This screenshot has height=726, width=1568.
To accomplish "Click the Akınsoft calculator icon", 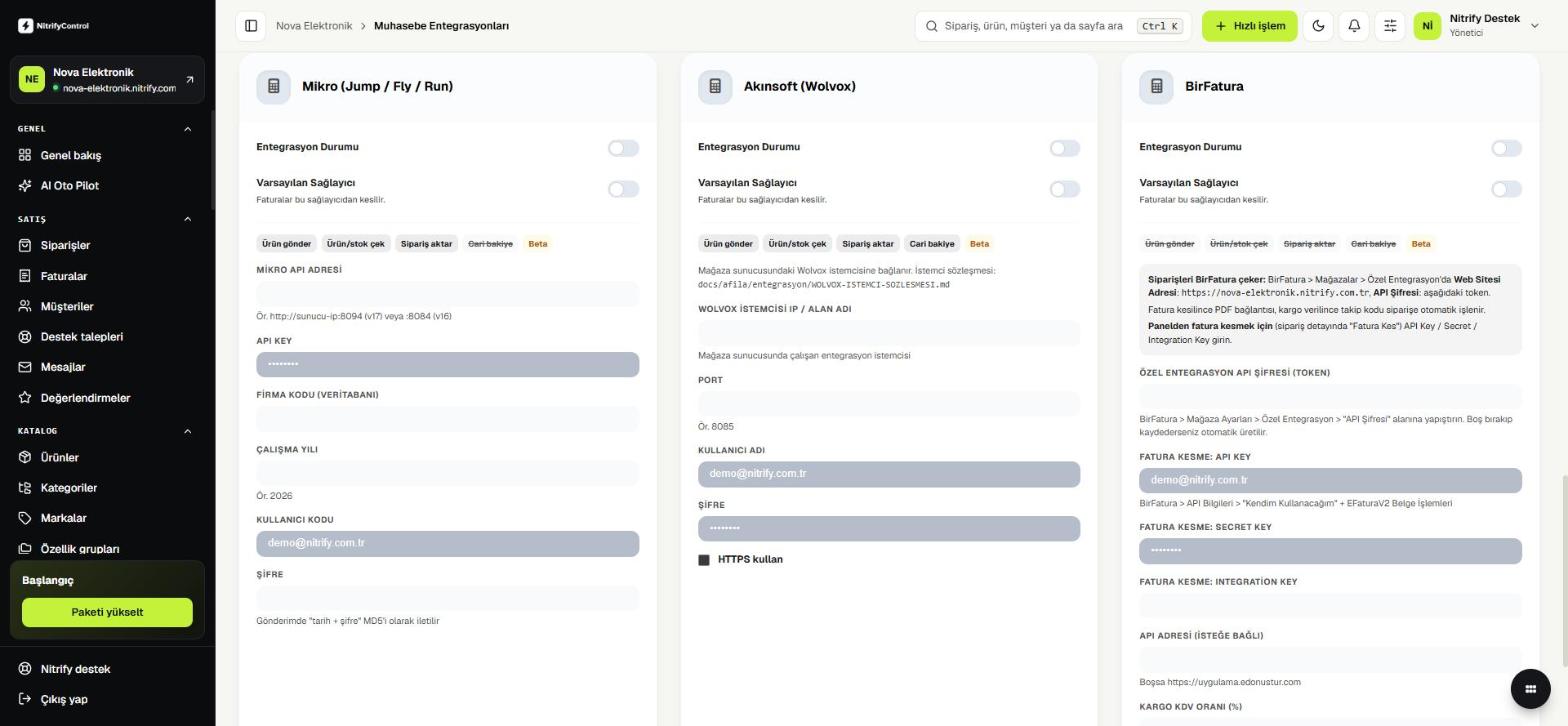I will click(x=715, y=87).
